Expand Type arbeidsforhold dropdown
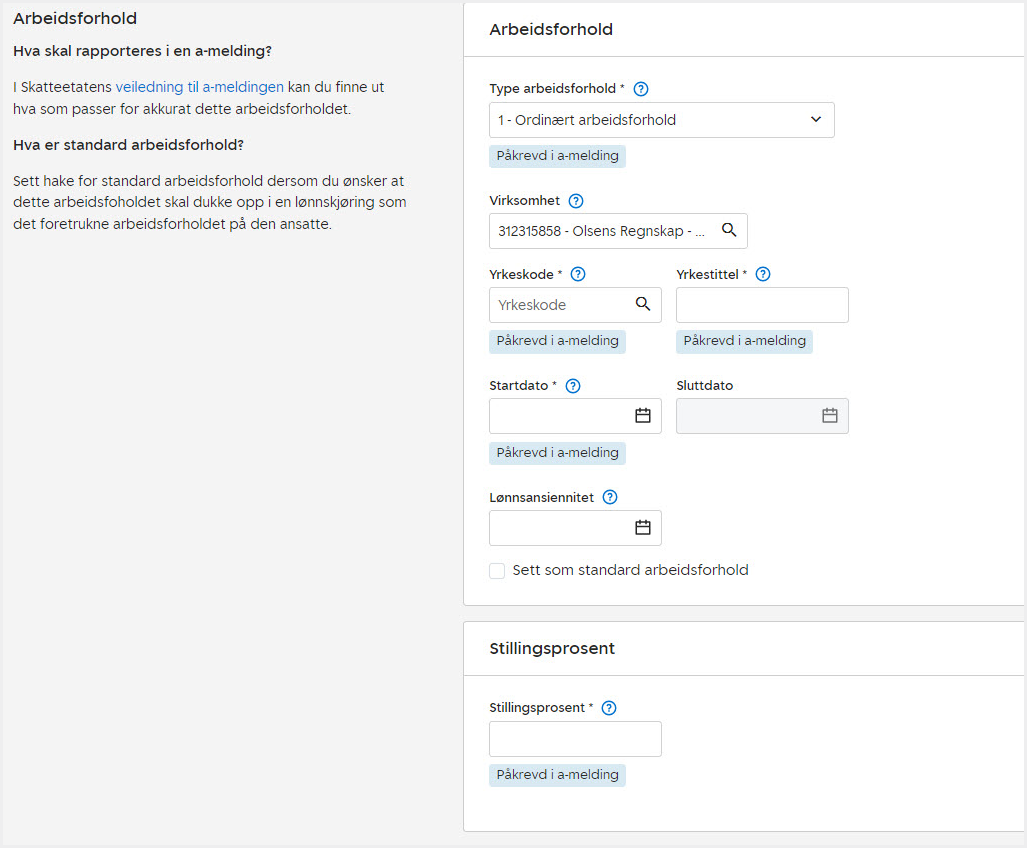The image size is (1027, 848). point(816,120)
